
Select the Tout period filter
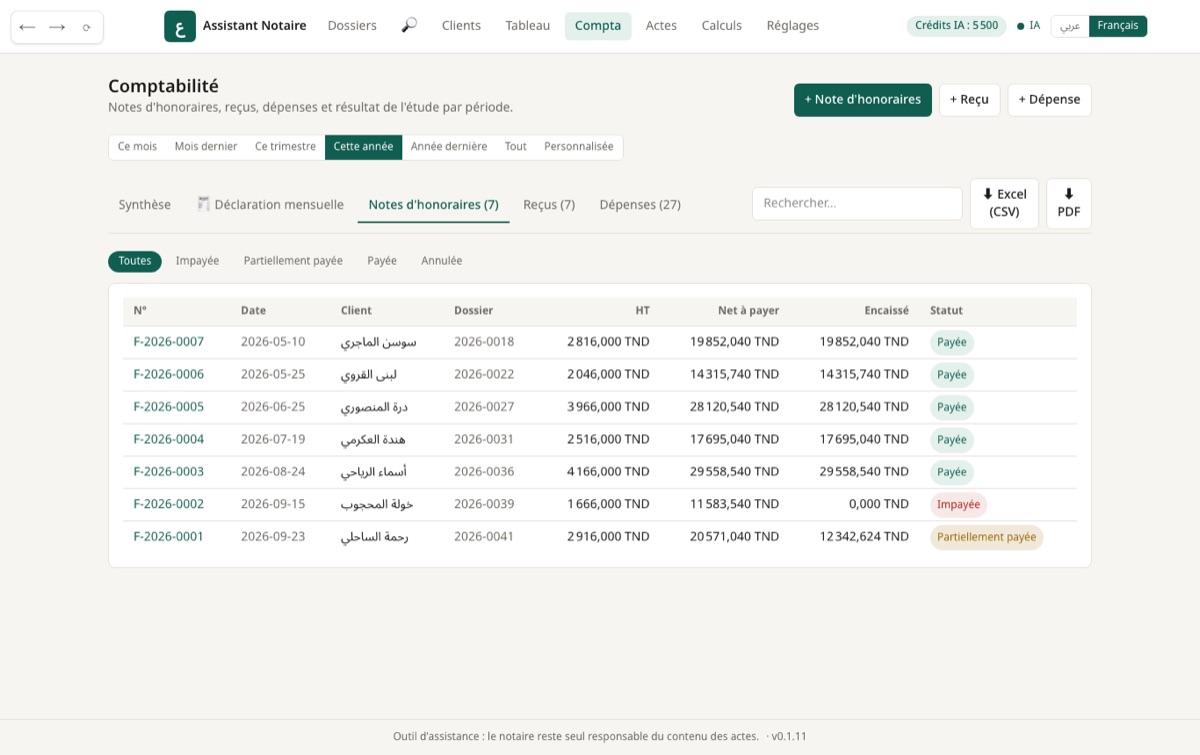pos(516,147)
